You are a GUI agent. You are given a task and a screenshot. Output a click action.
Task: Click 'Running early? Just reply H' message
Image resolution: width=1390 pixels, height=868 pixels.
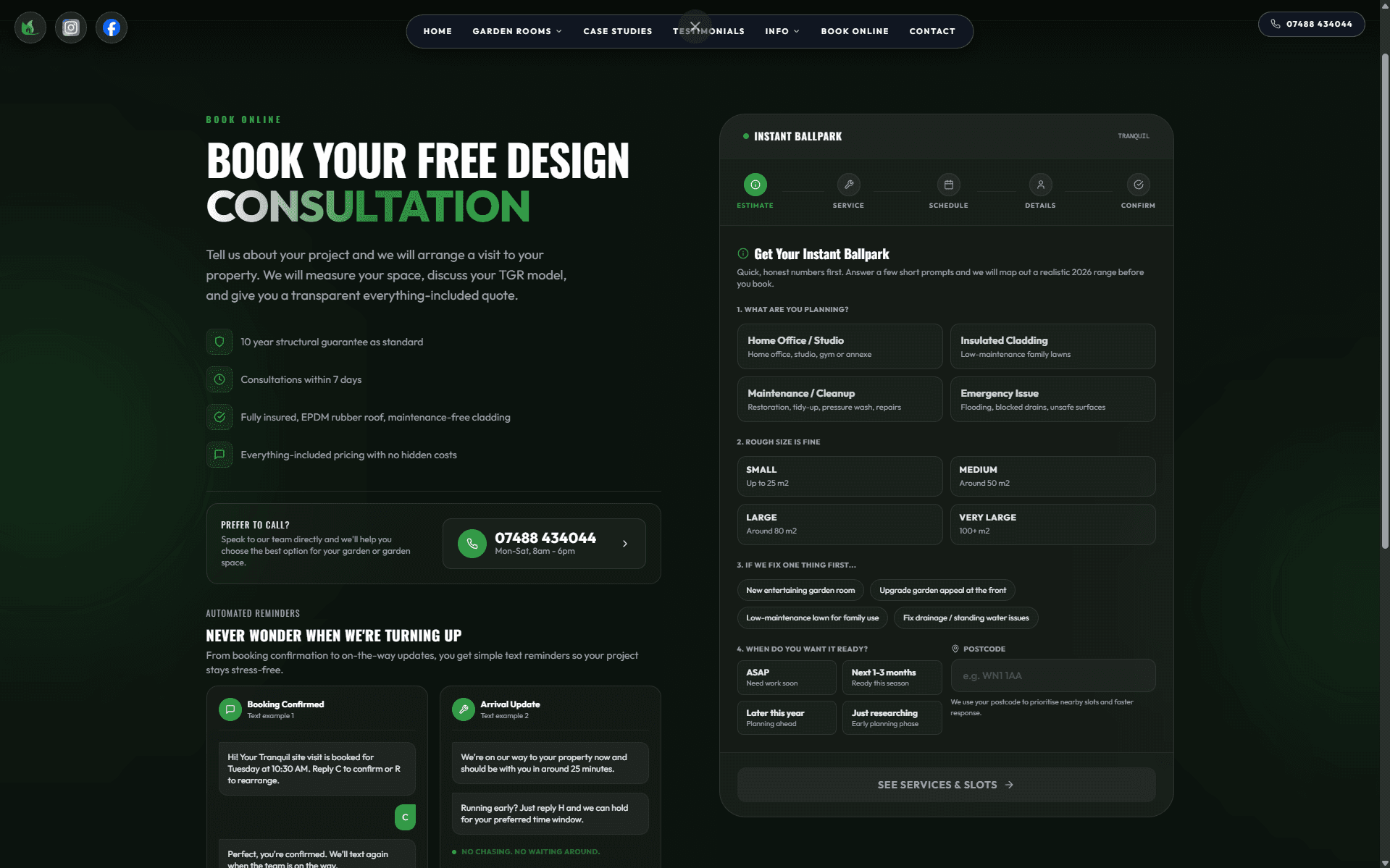[x=550, y=814]
